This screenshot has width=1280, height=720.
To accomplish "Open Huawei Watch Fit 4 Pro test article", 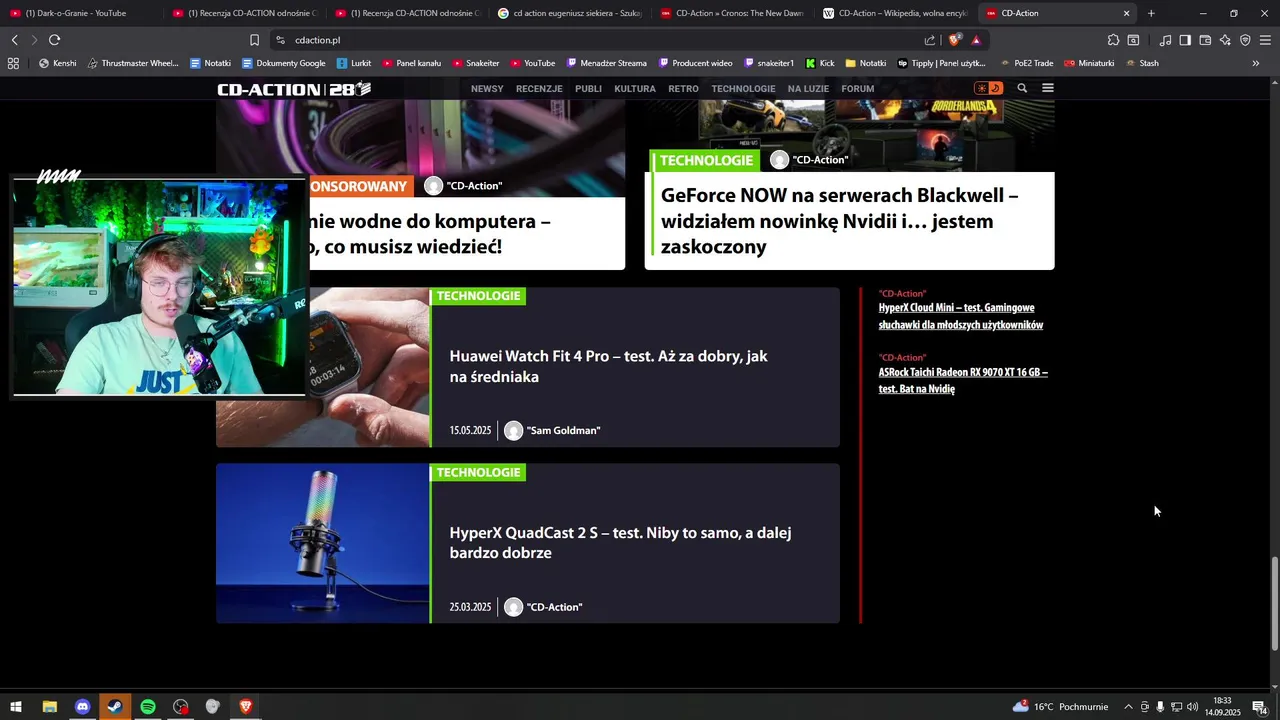I will tap(608, 366).
